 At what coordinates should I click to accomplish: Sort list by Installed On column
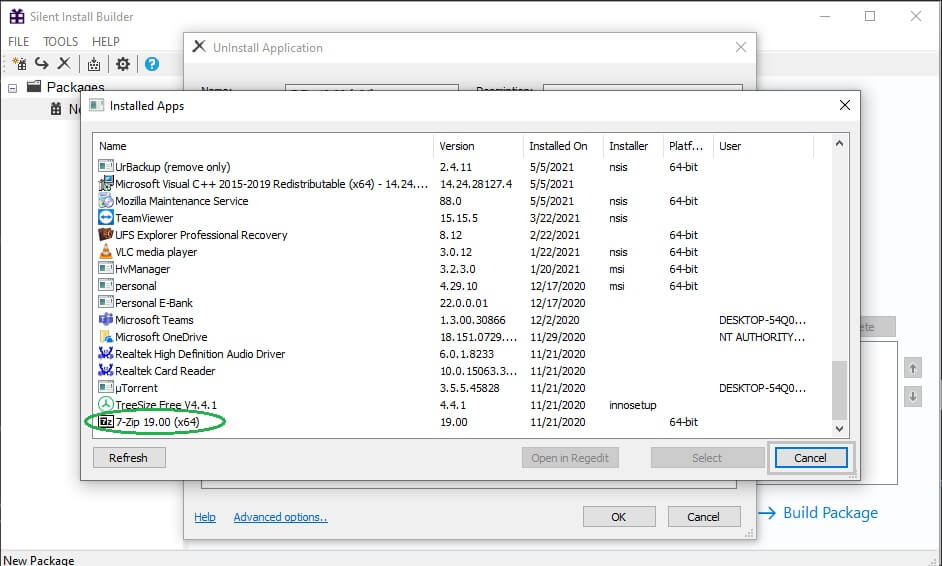click(x=564, y=146)
